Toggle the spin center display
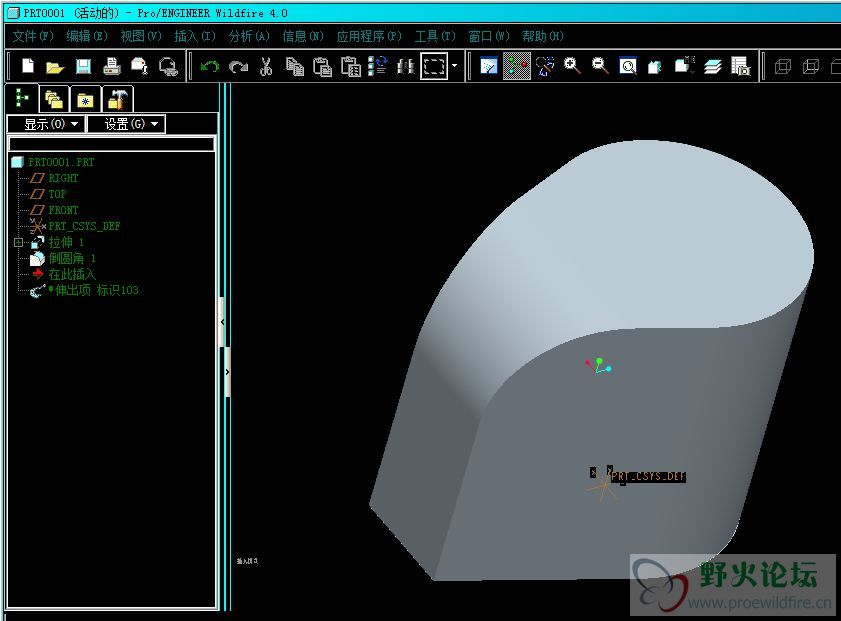The width and height of the screenshot is (841, 621). point(517,66)
